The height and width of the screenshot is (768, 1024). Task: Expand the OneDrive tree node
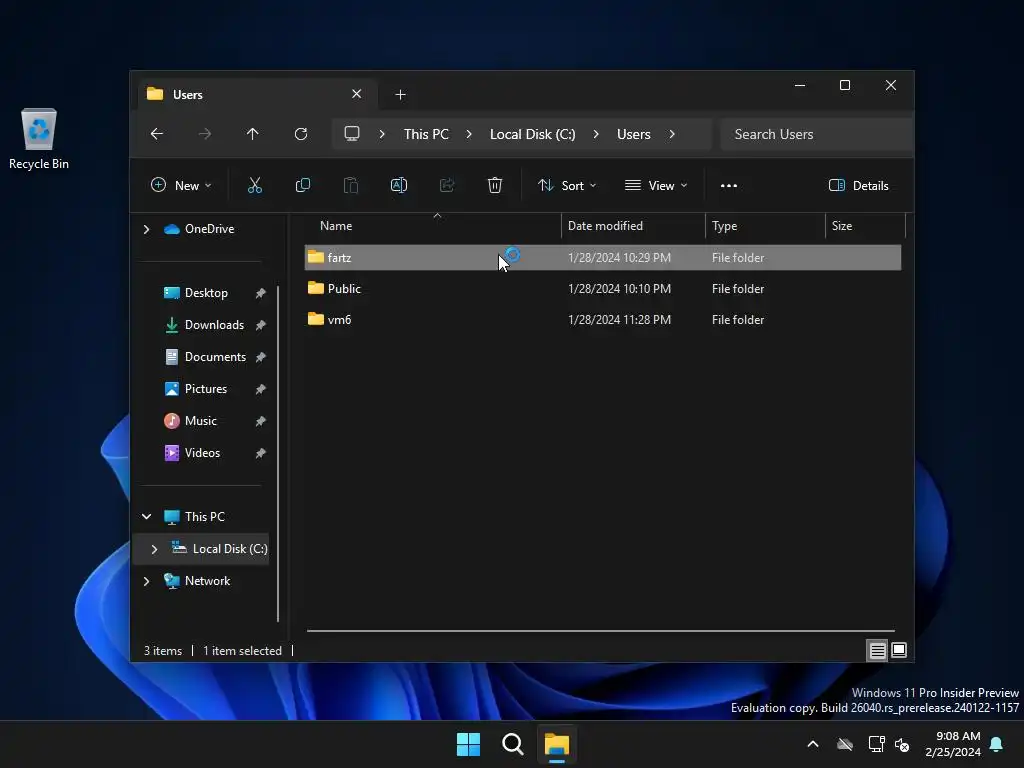point(146,229)
